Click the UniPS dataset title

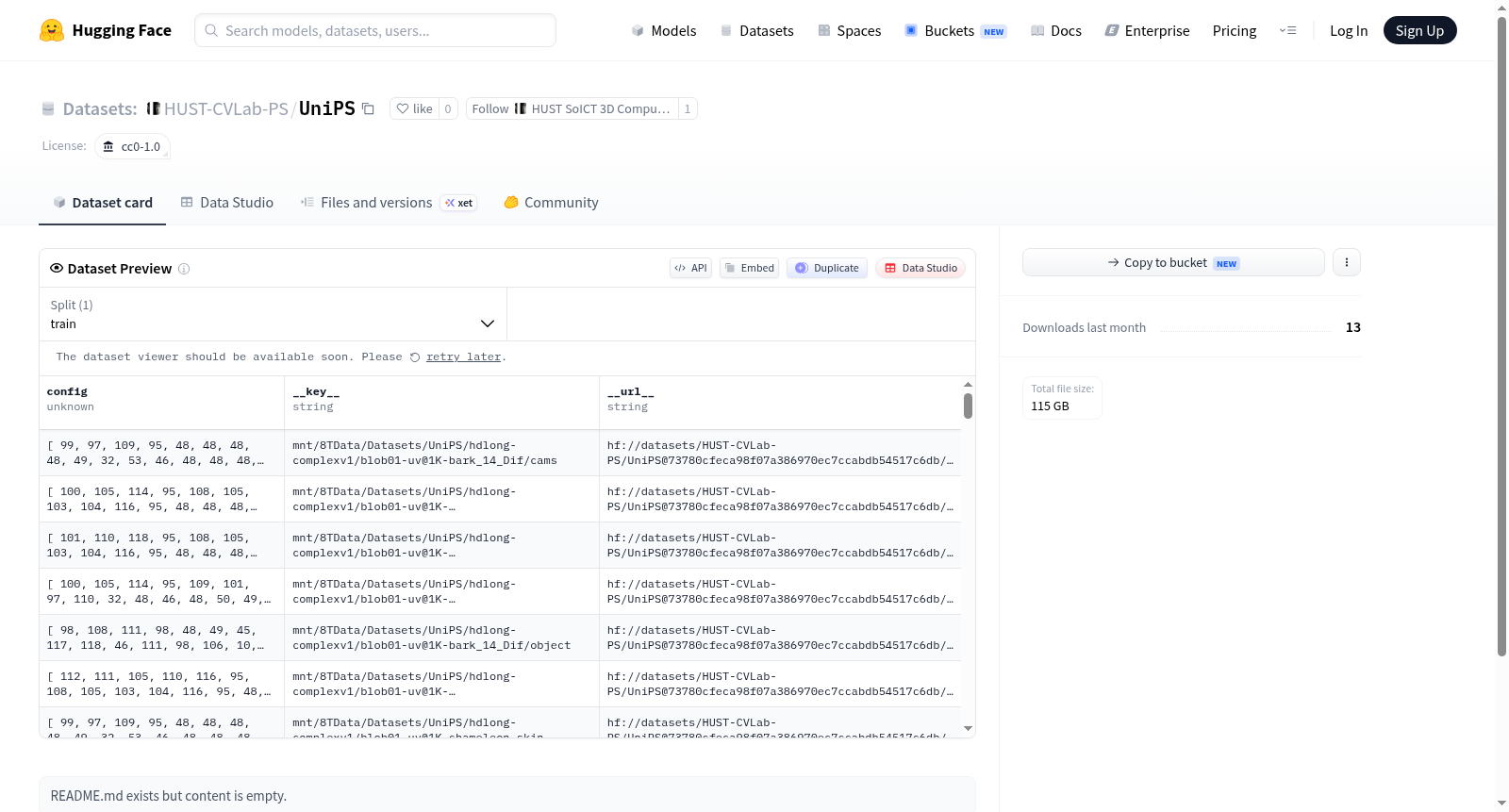pyautogui.click(x=327, y=108)
